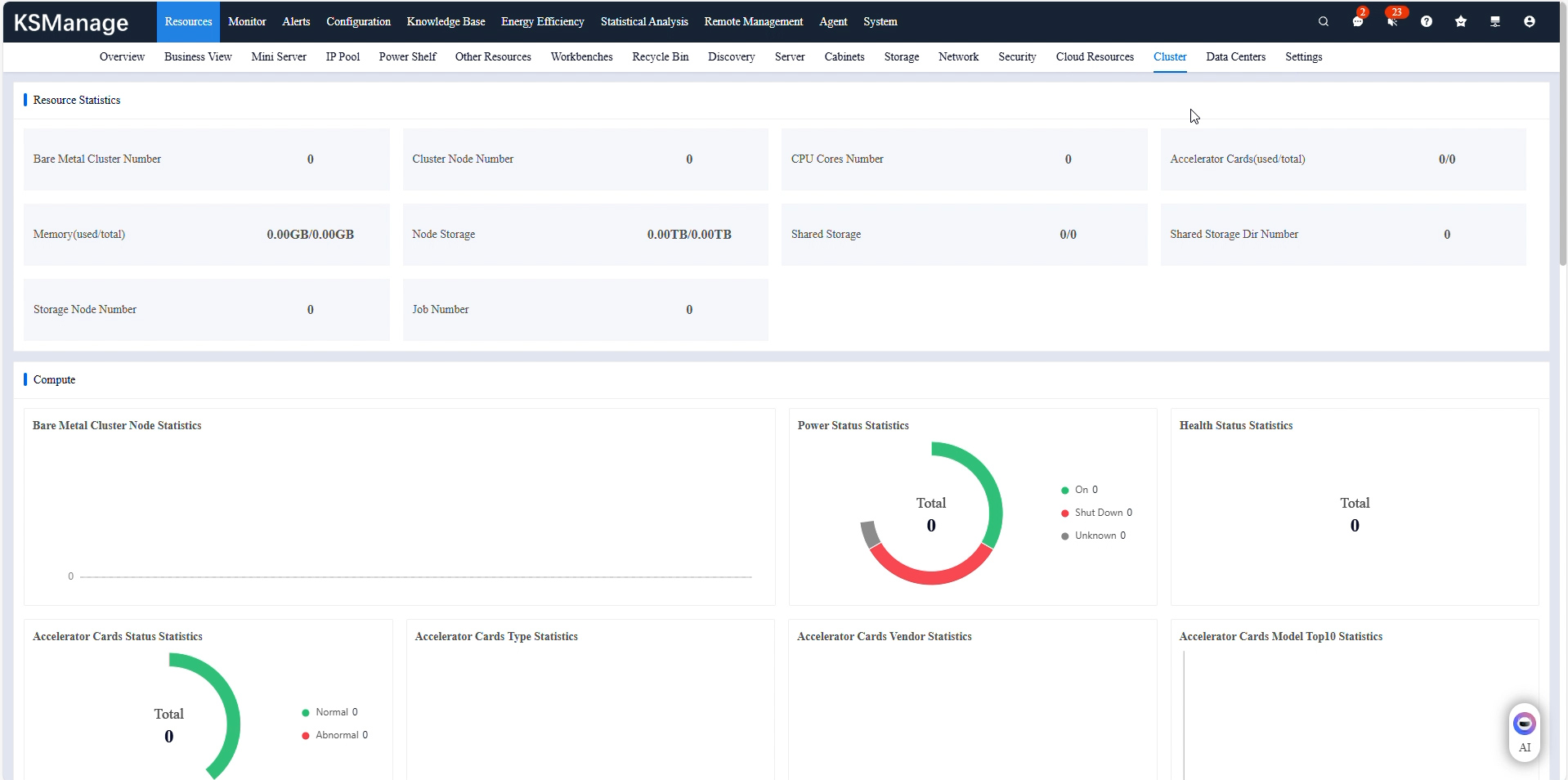Open alert sound icon with badge 23
This screenshot has height=780, width=1568.
(x=1391, y=22)
